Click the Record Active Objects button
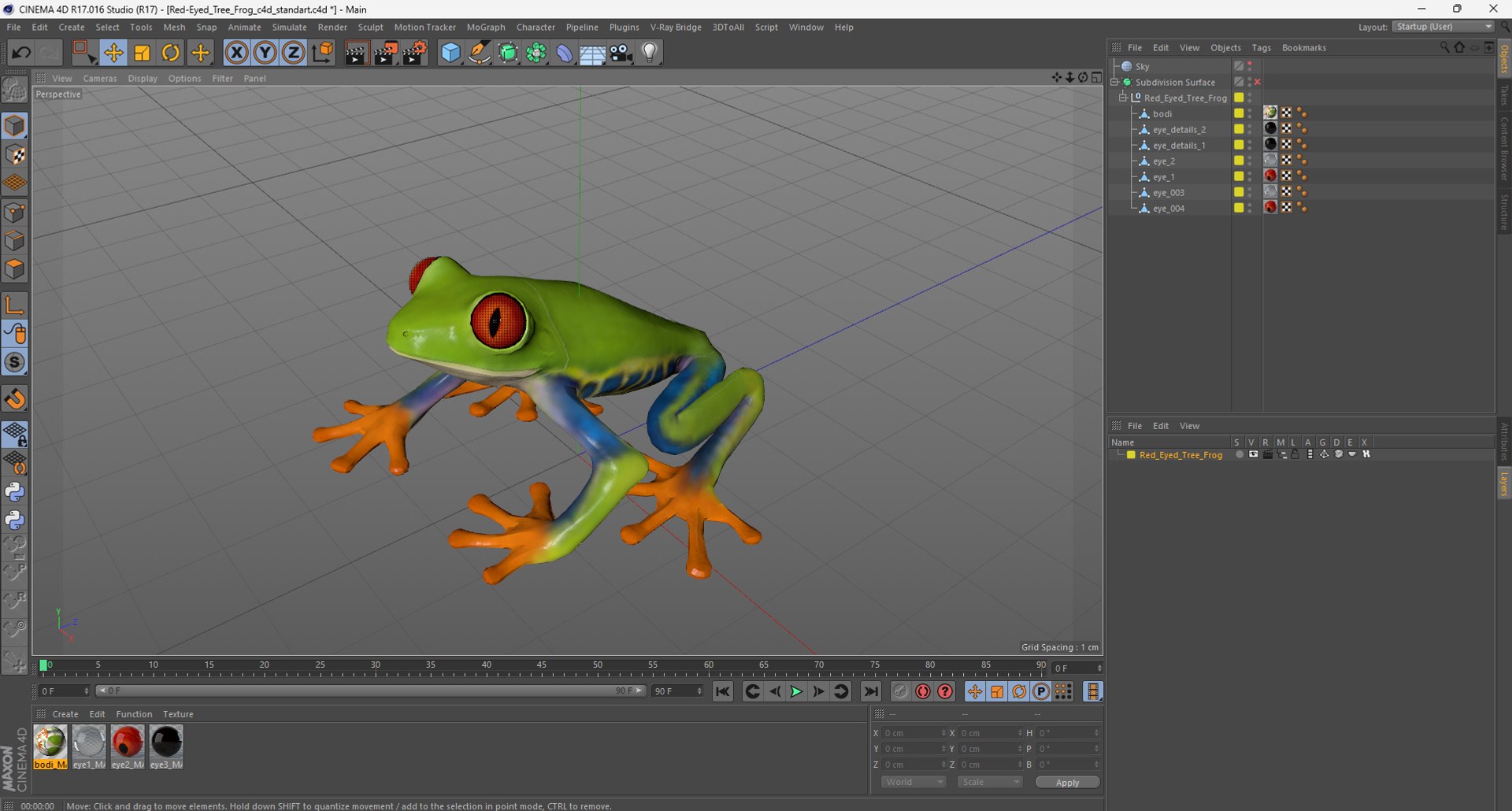 click(x=900, y=691)
